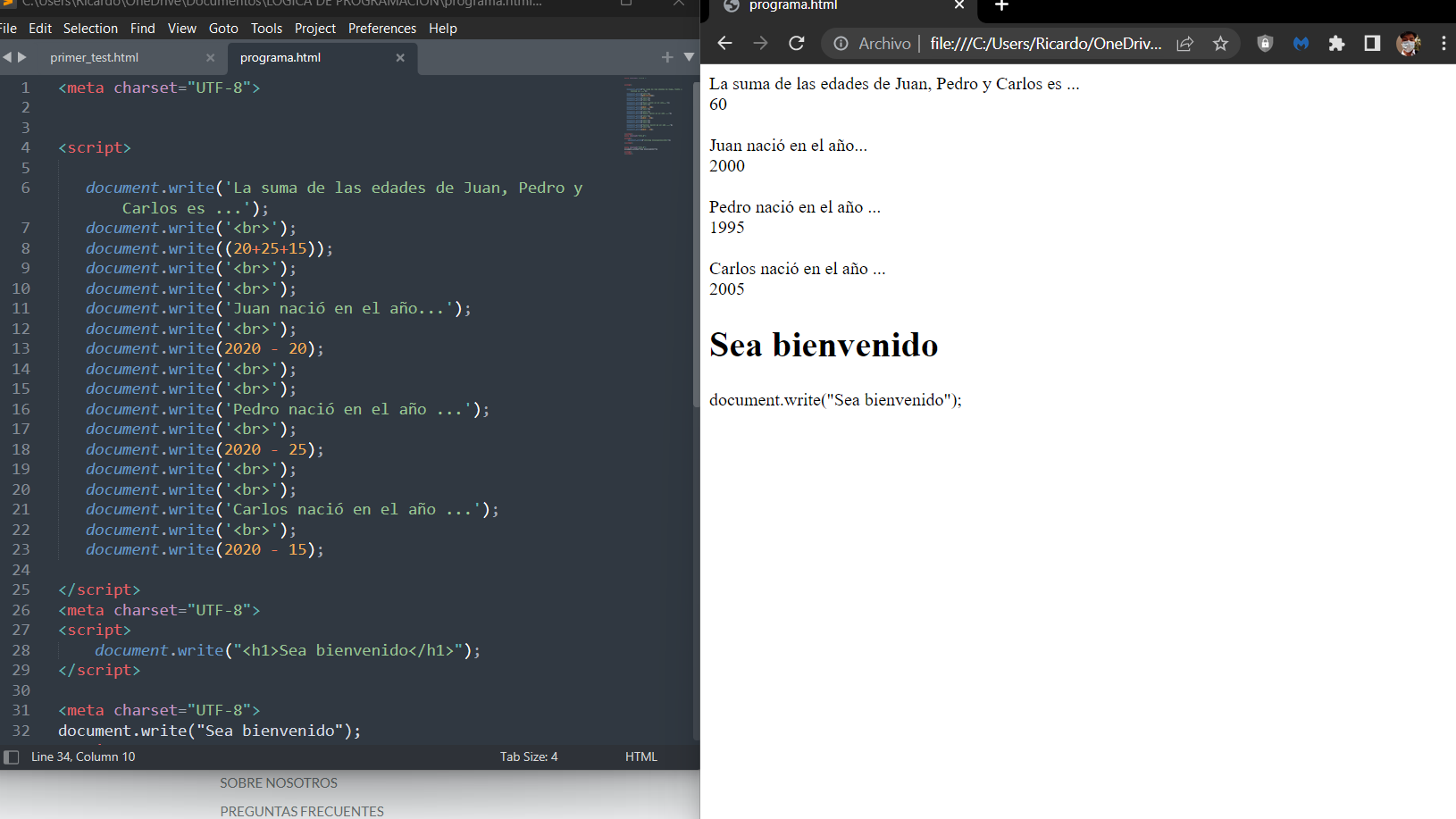Open the Edit menu
Image resolution: width=1456 pixels, height=819 pixels.
pos(40,29)
